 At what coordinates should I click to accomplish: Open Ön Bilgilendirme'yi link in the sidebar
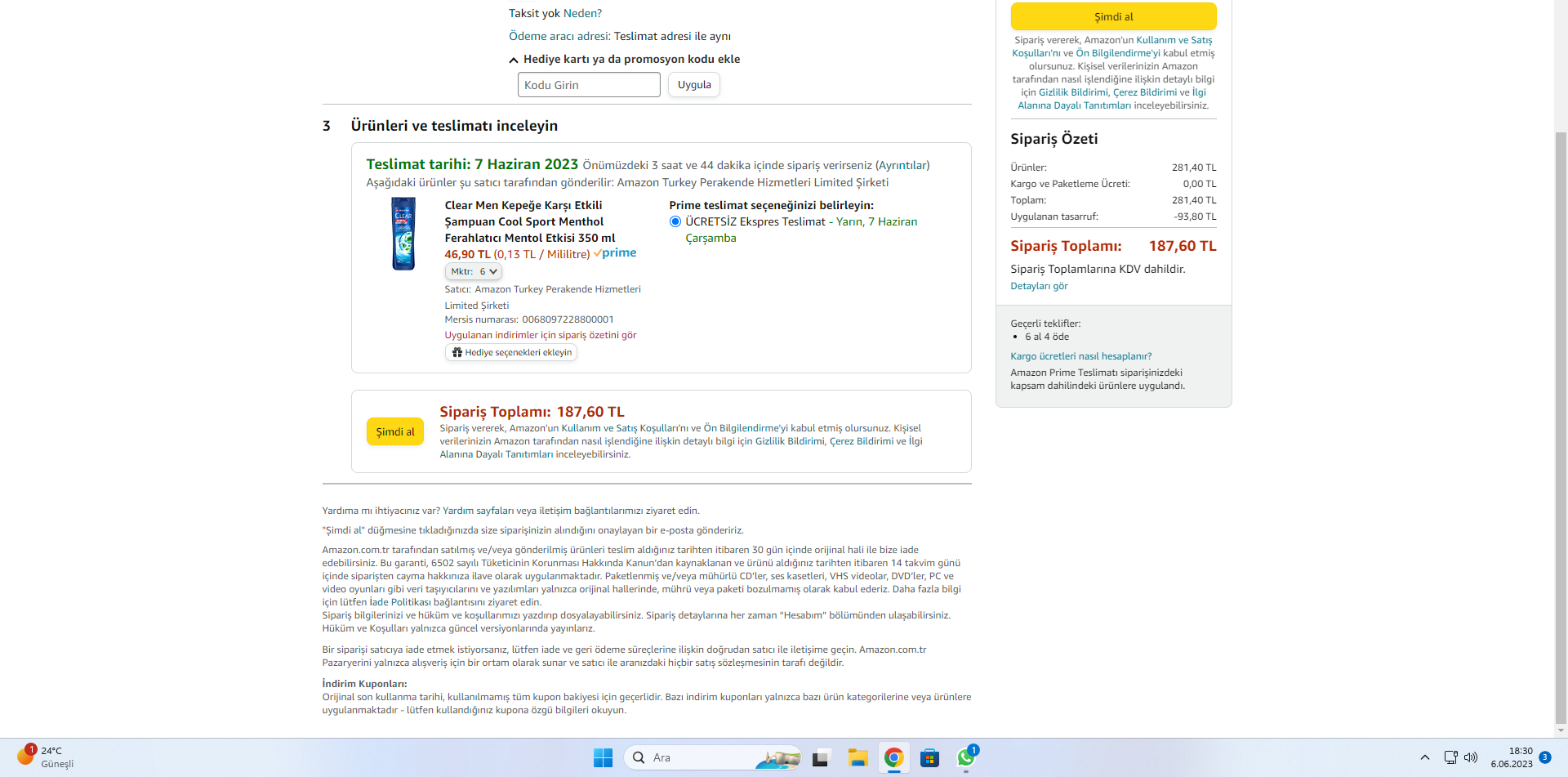click(x=1118, y=53)
